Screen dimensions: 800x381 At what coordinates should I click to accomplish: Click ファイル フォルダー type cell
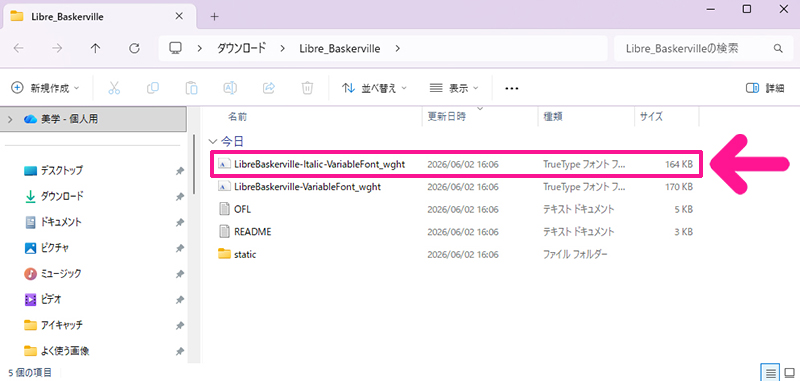tap(576, 254)
